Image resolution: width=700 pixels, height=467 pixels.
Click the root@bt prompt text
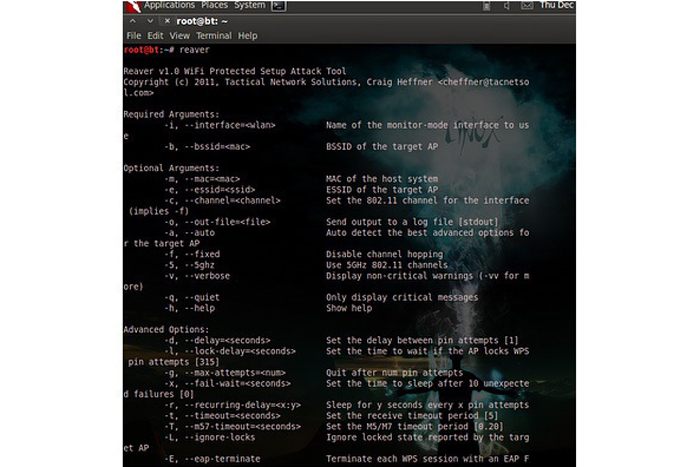pos(149,50)
